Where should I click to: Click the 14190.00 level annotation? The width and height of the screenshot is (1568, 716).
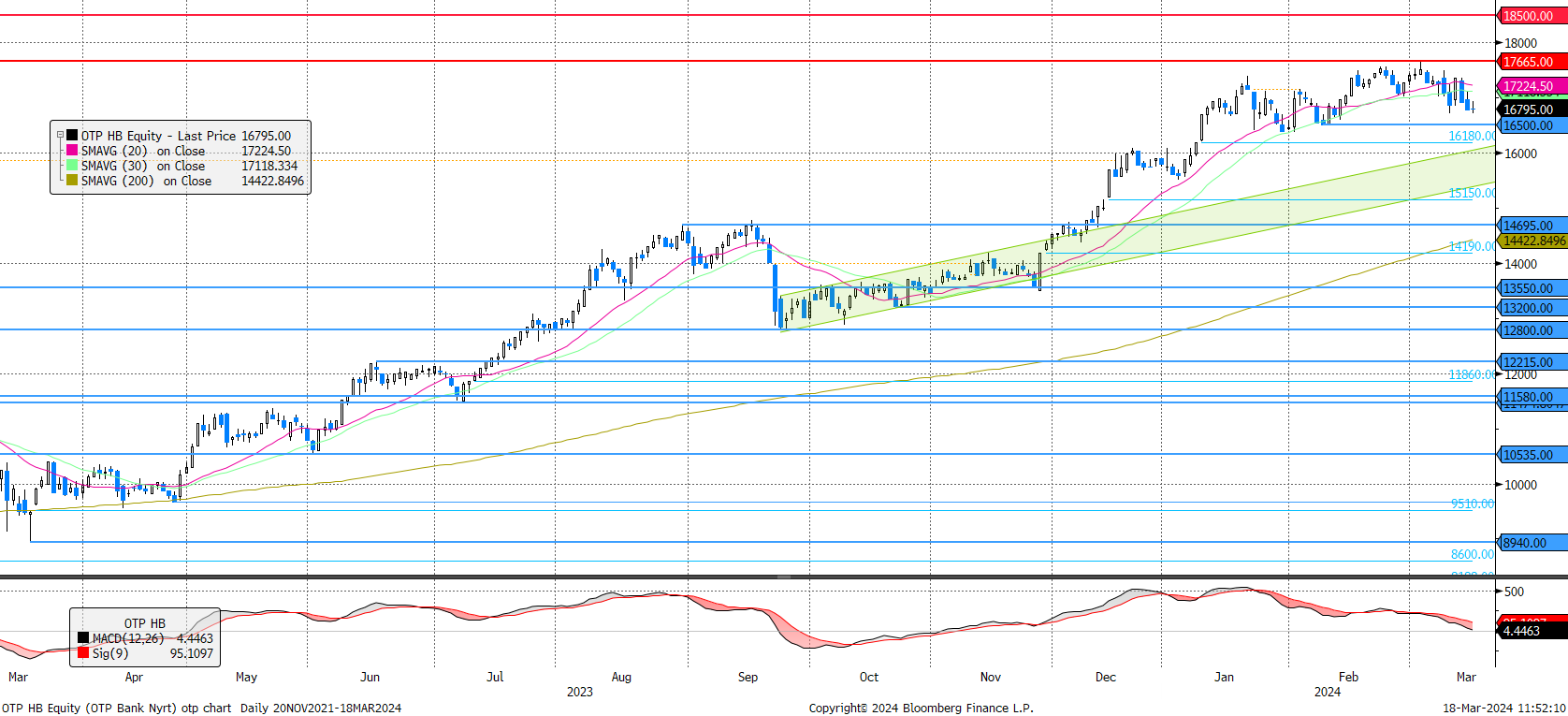pyautogui.click(x=1472, y=246)
